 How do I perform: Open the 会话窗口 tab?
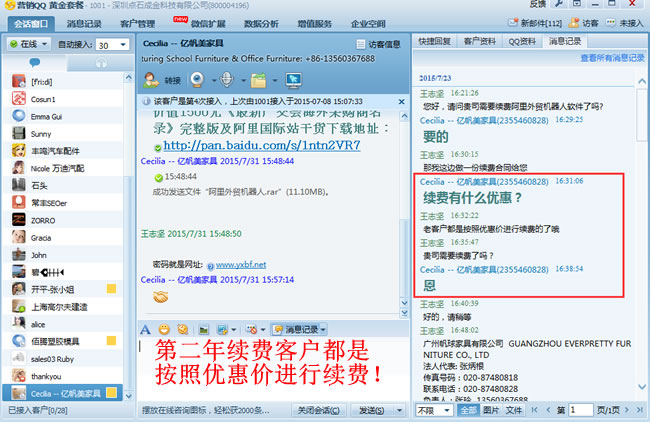click(x=31, y=24)
